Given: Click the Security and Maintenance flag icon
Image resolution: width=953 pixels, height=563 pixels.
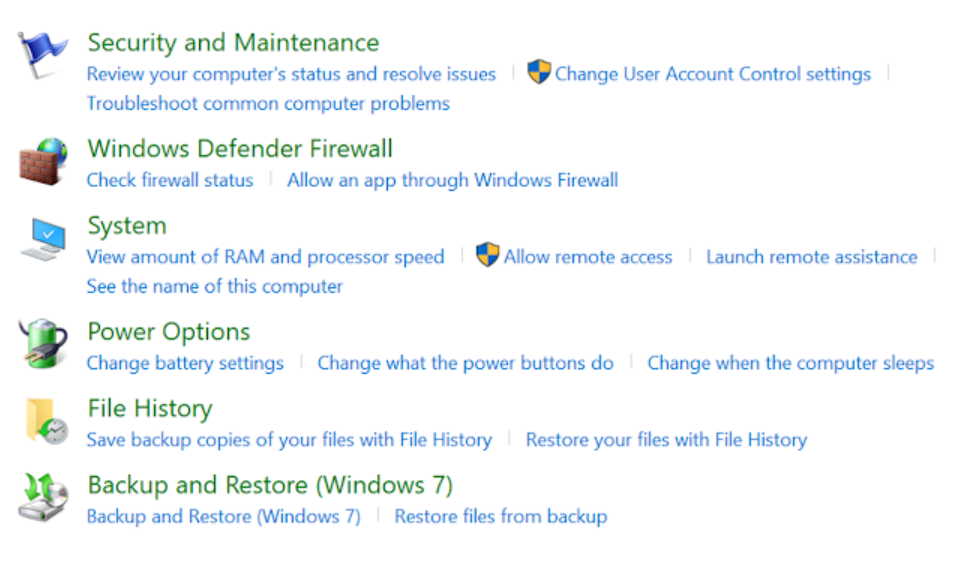Looking at the screenshot, I should pyautogui.click(x=43, y=55).
